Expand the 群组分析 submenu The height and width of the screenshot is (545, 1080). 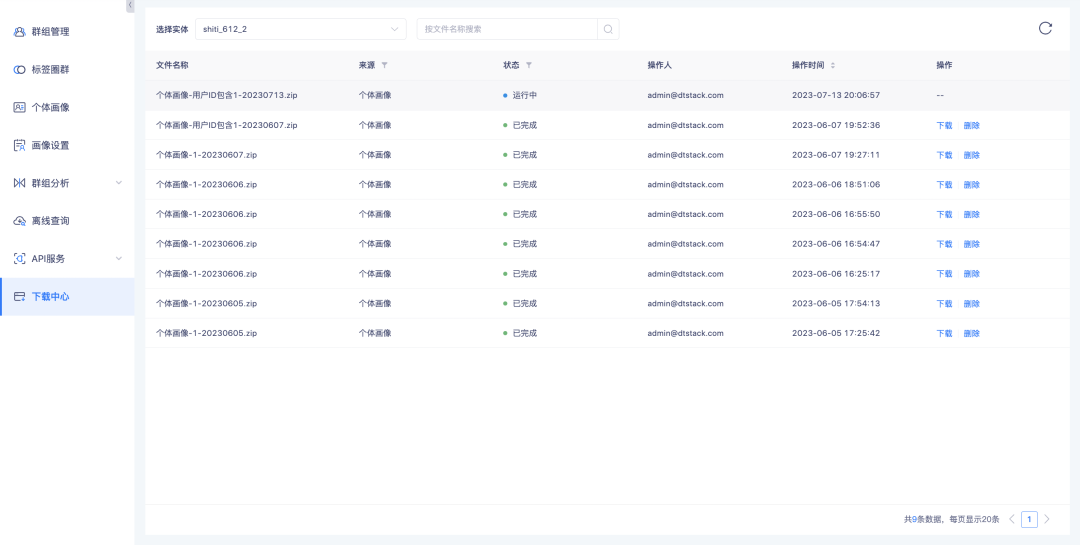[x=119, y=183]
